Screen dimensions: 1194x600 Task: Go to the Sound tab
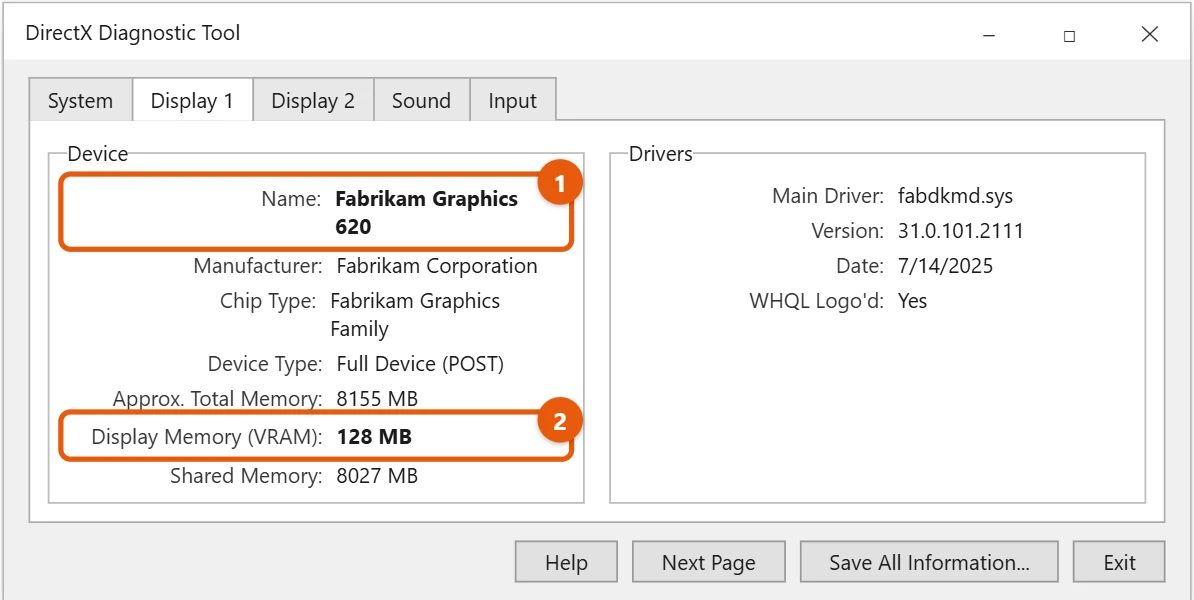pos(421,101)
